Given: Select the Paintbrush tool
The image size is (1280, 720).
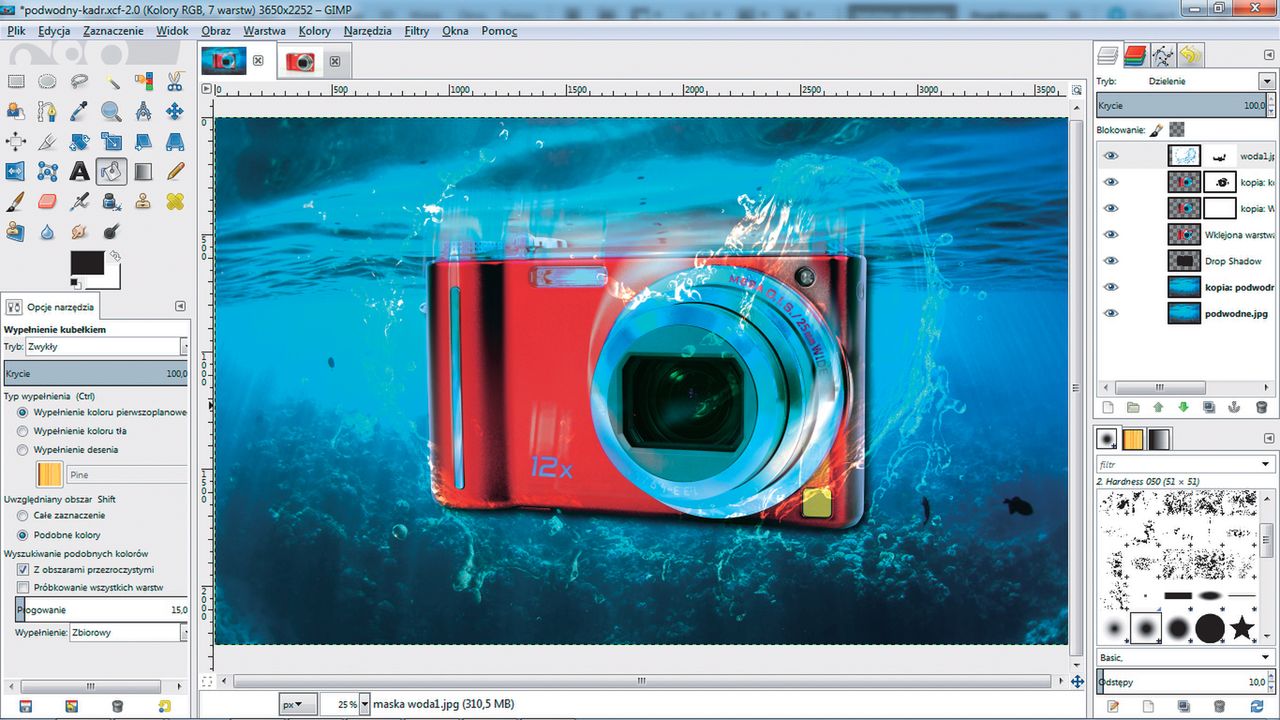Looking at the screenshot, I should coord(15,201).
